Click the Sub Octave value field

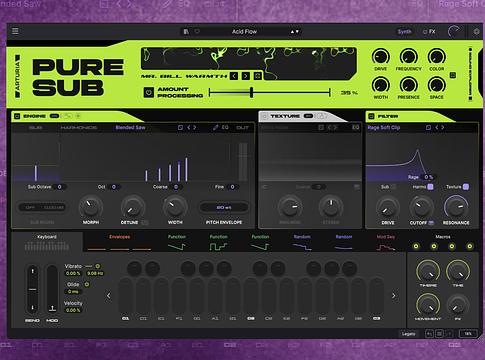[x=59, y=187]
